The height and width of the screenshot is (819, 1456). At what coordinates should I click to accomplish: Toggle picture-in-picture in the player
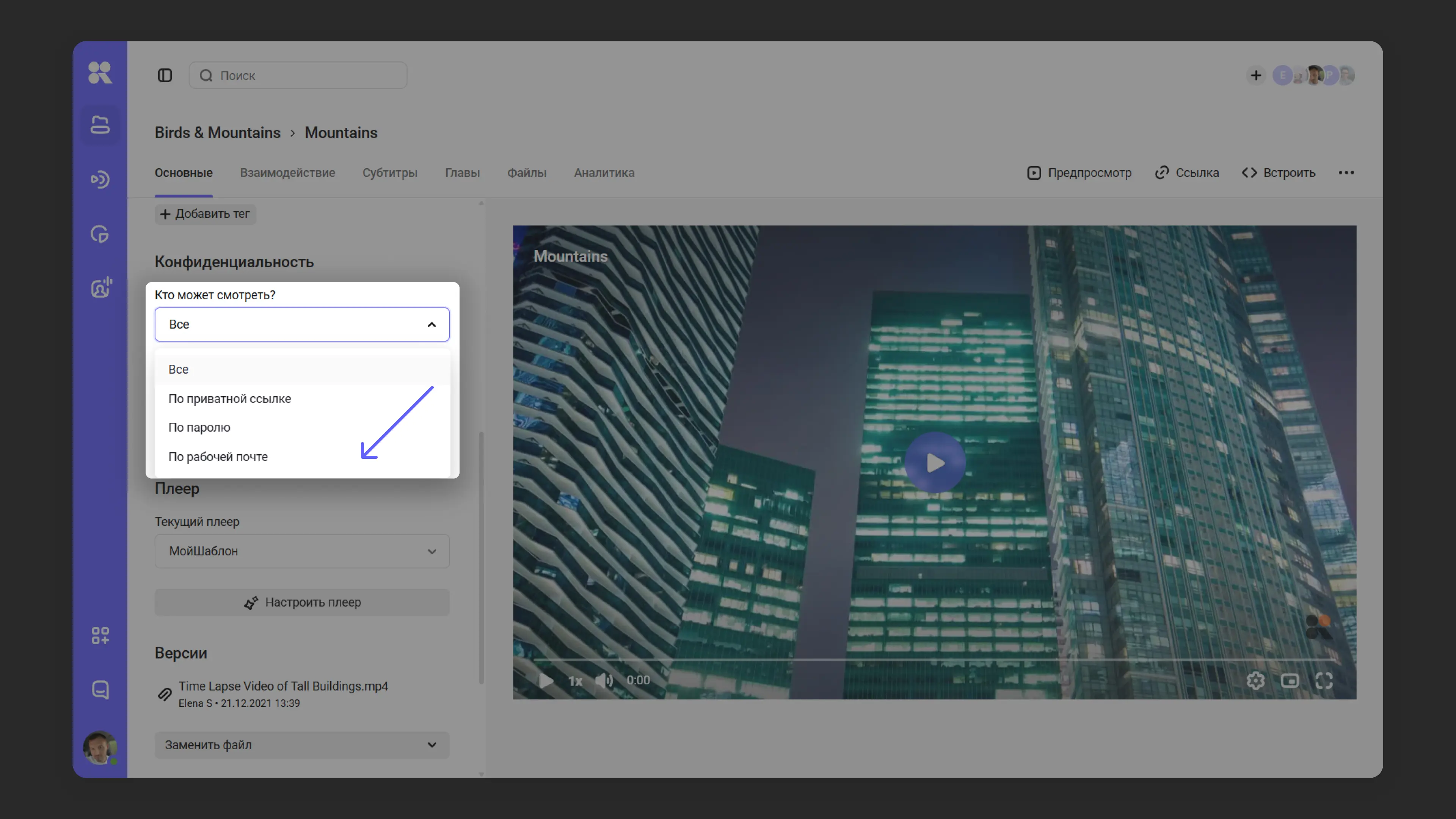coord(1289,681)
